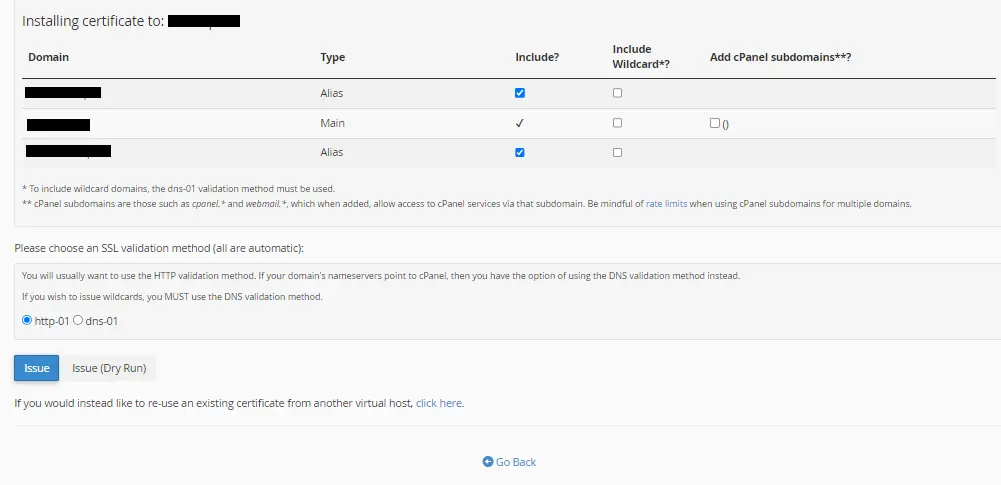Check Add cPanel subdomains for the Main row
Viewport: 1001px width, 485px height.
click(715, 123)
